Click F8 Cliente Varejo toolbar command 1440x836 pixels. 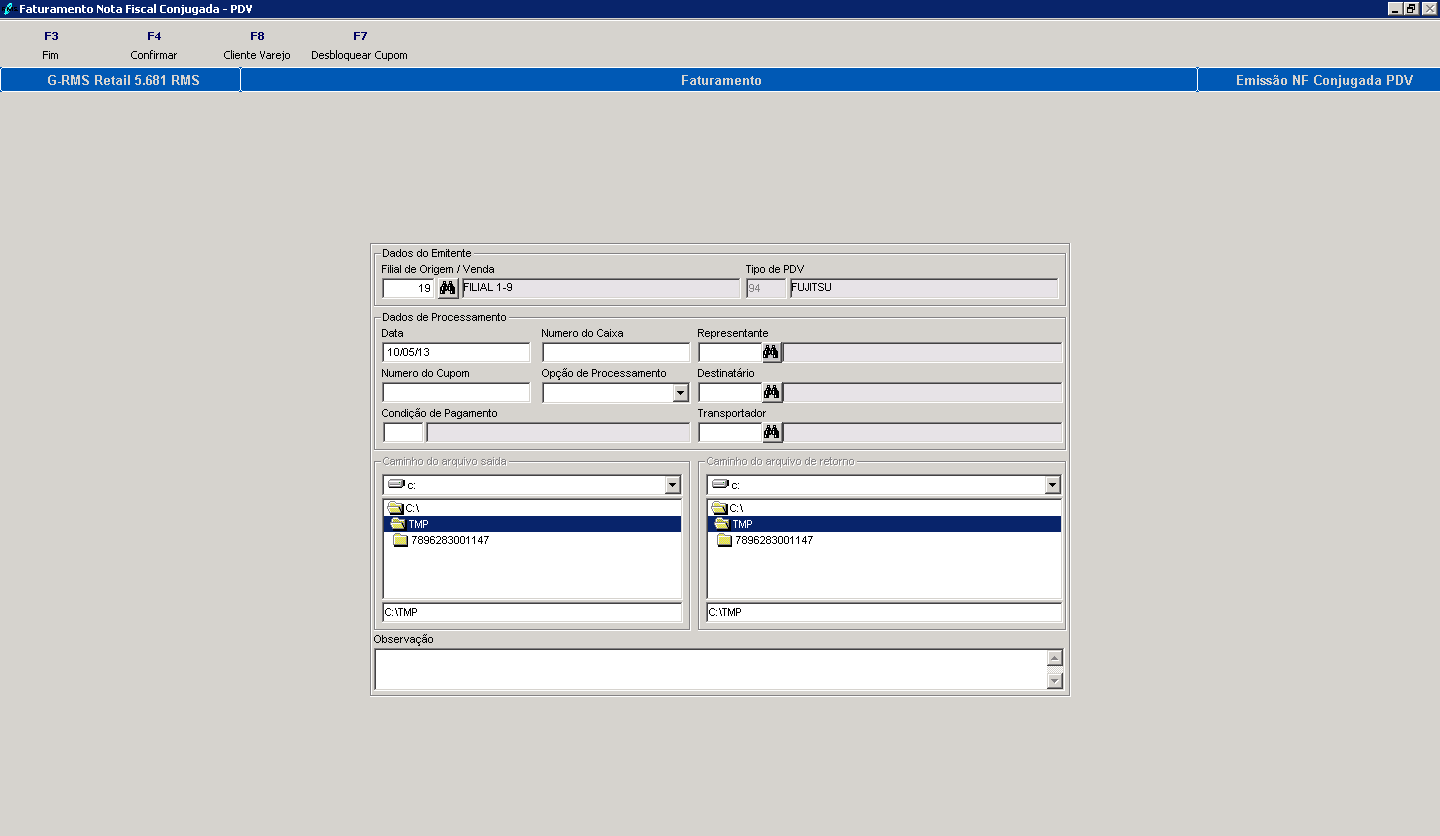tap(257, 45)
